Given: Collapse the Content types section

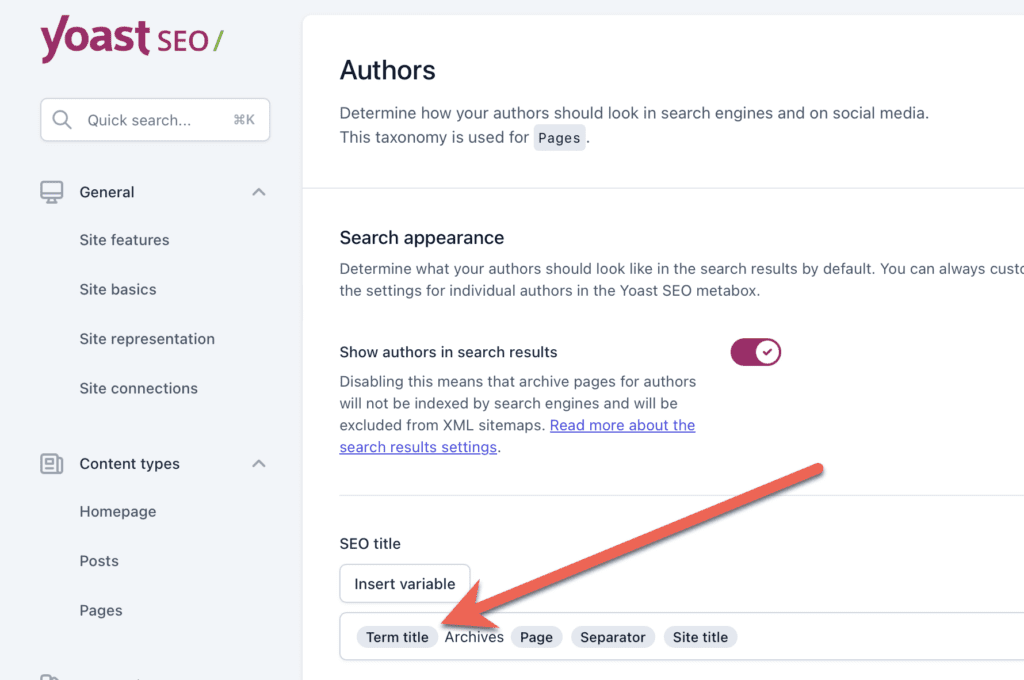Looking at the screenshot, I should (258, 463).
